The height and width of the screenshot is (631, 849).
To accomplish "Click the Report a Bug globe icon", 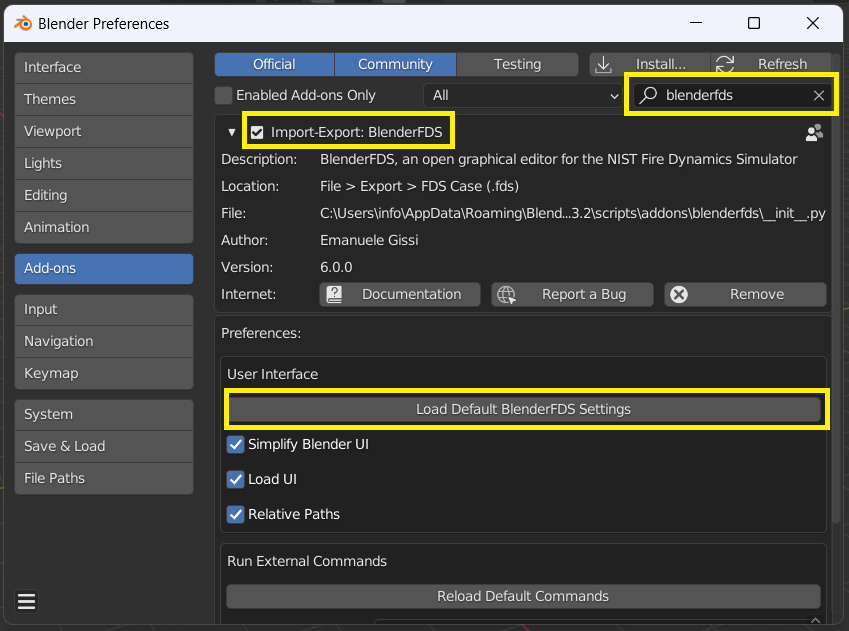I will point(506,294).
